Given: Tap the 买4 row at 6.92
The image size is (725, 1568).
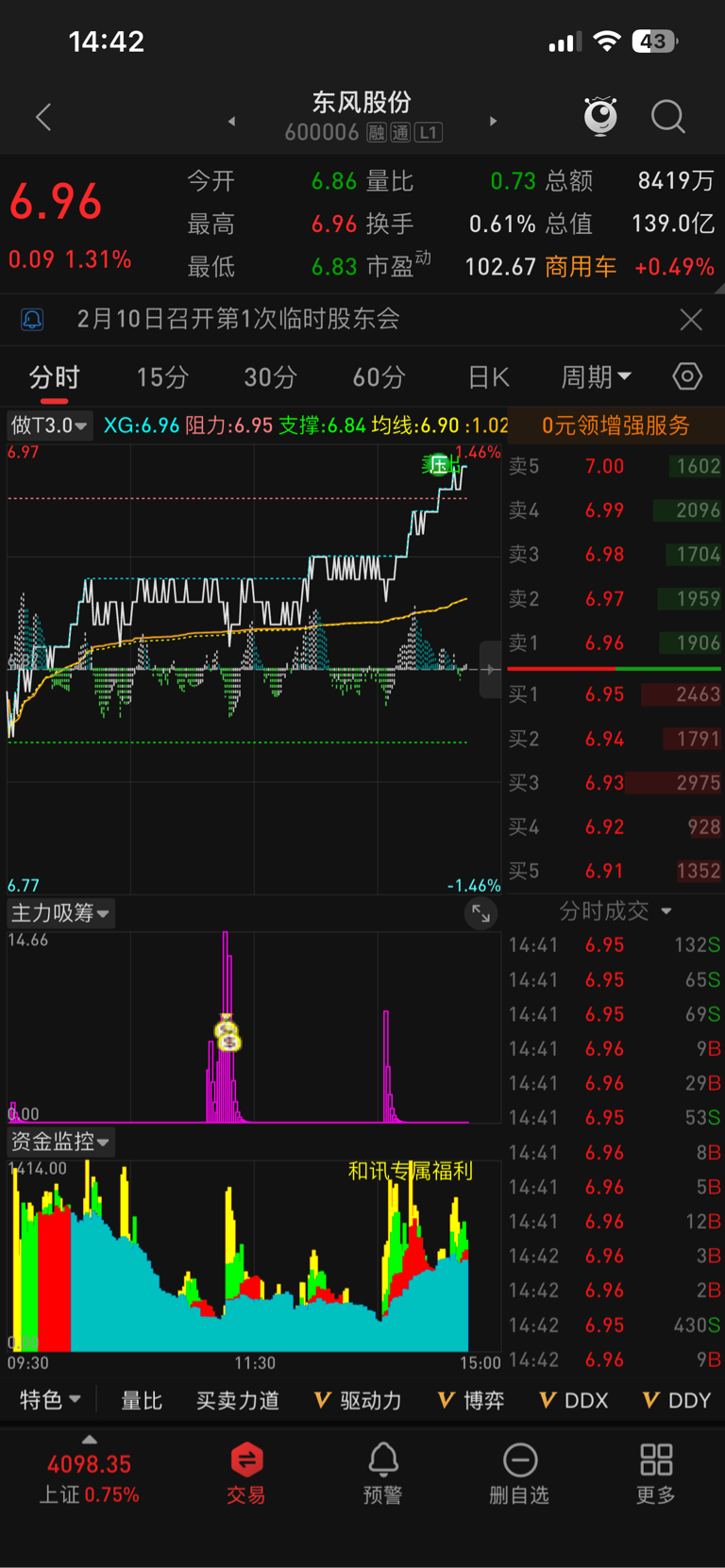Looking at the screenshot, I should tap(615, 827).
